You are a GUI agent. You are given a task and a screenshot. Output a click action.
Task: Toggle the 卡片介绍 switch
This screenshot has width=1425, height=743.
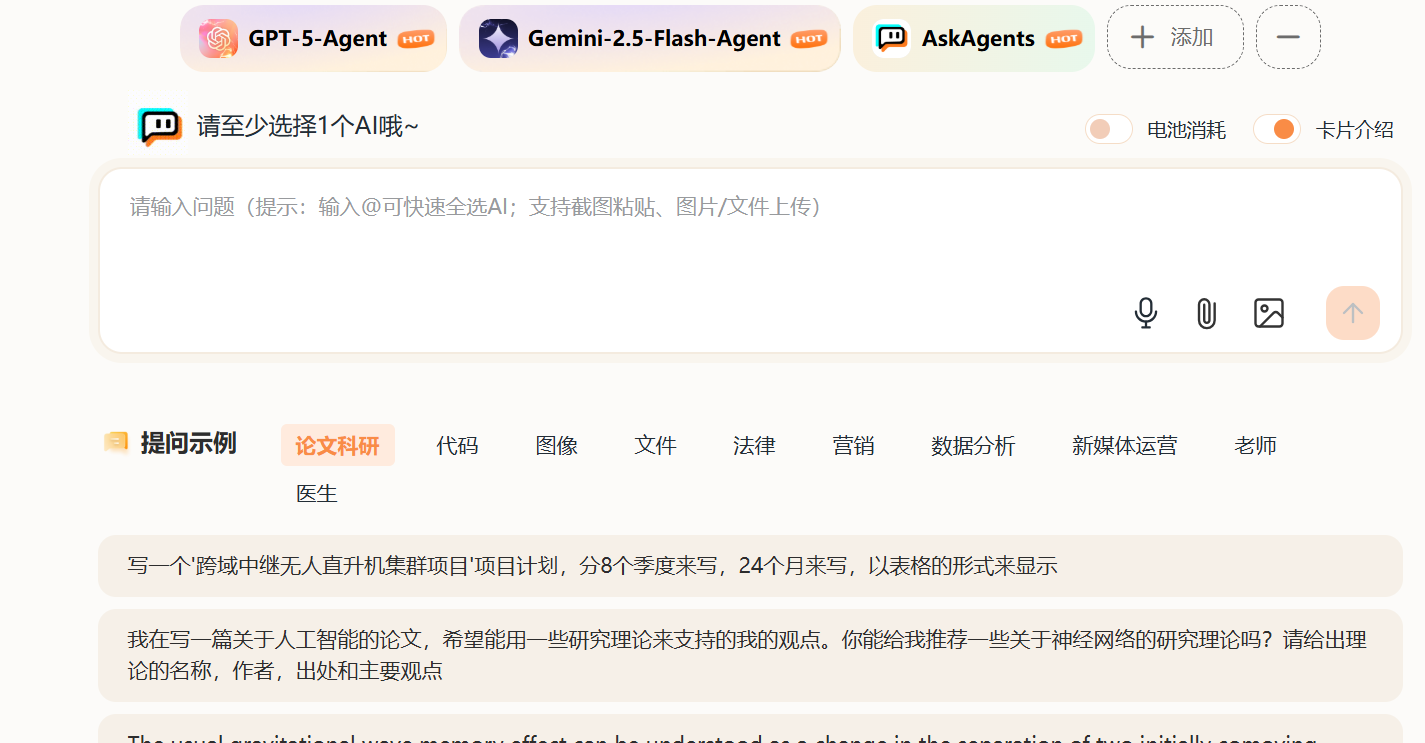point(1276,130)
